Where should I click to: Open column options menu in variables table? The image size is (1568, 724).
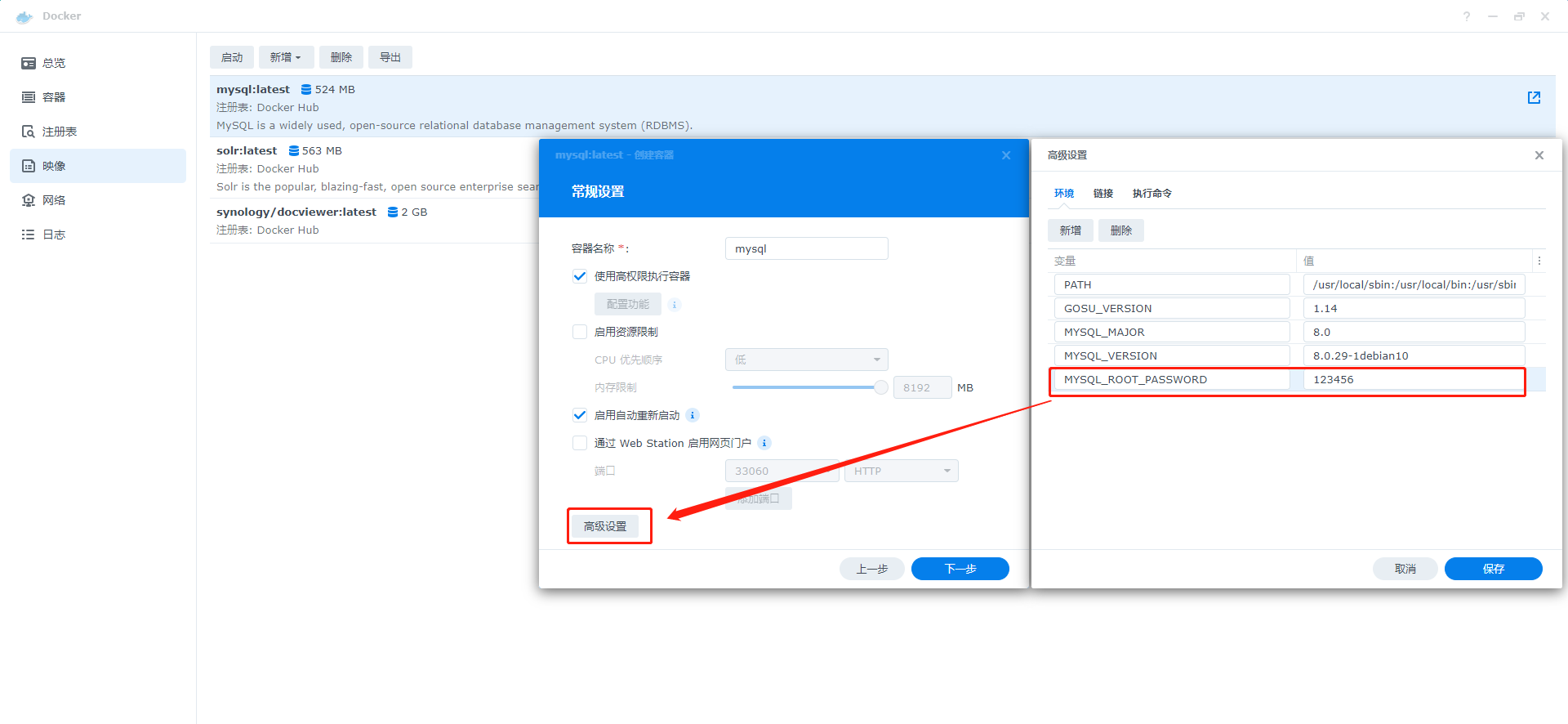coord(1539,261)
